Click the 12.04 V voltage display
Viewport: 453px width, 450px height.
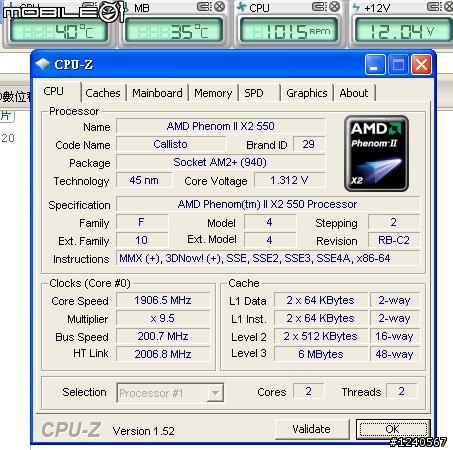(x=404, y=31)
